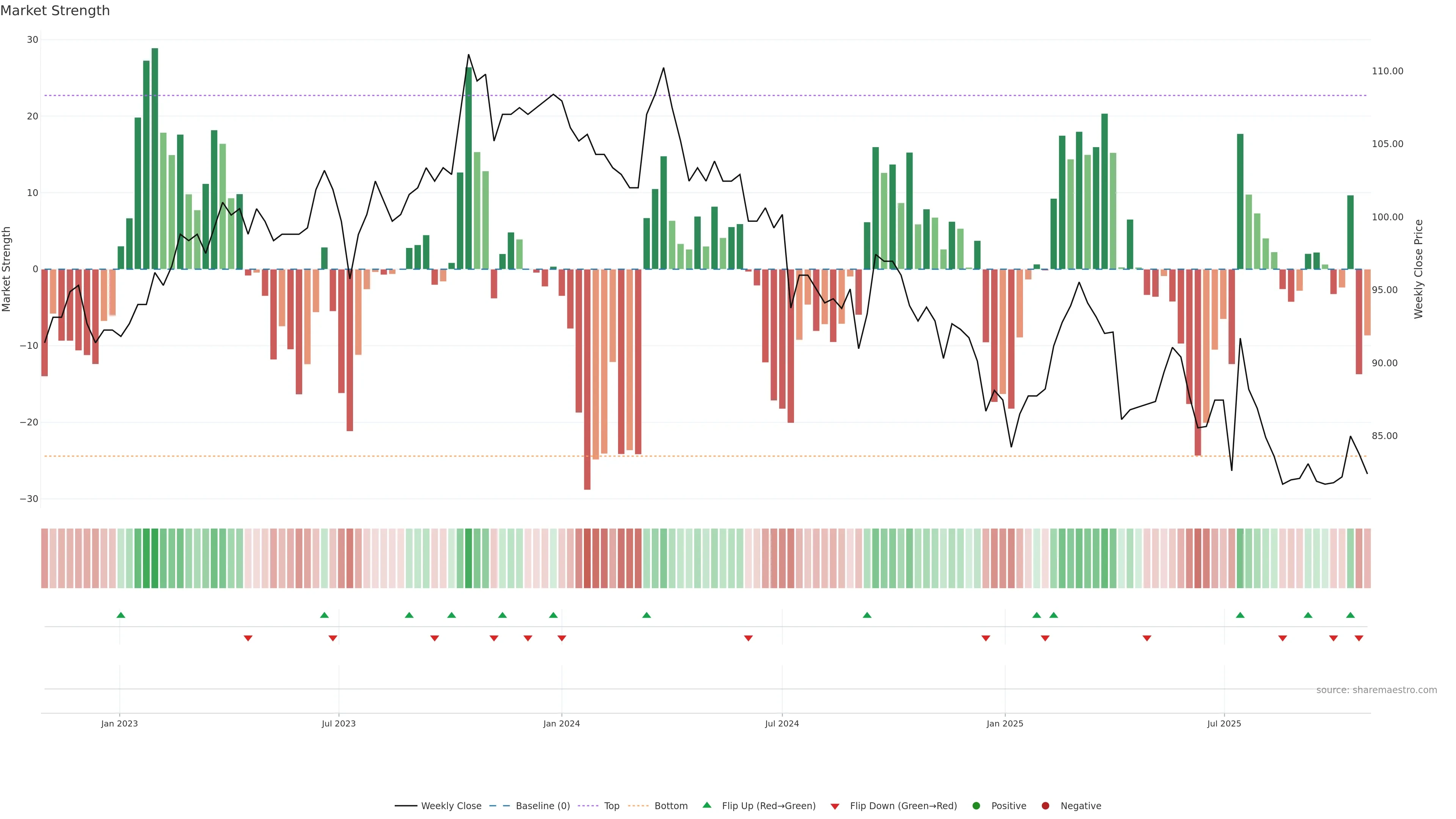Image resolution: width=1456 pixels, height=819 pixels.
Task: Click the rightmost red flip-down triangle marker
Action: coord(1359,638)
